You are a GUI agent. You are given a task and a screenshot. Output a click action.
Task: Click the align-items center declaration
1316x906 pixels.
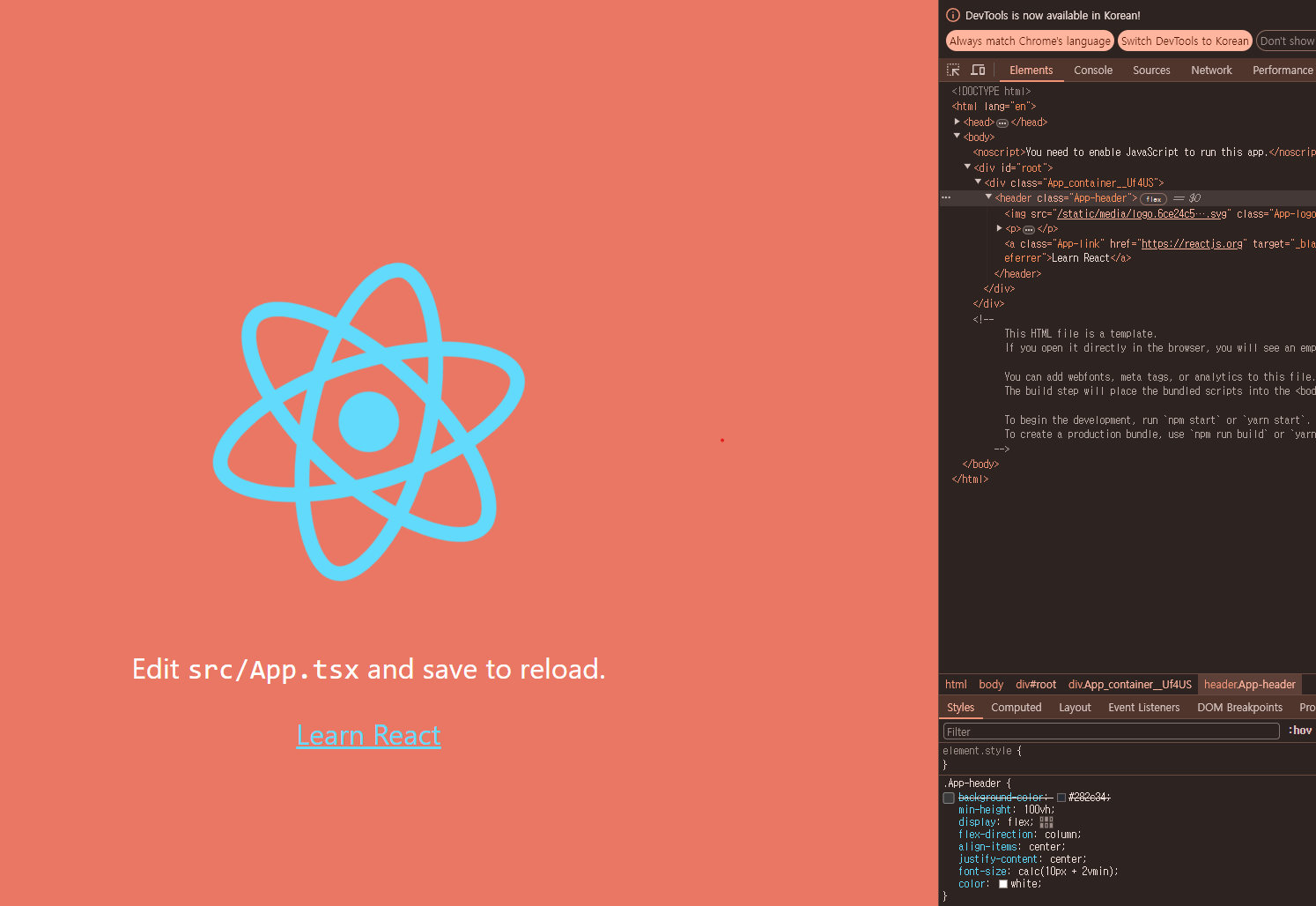(1012, 846)
